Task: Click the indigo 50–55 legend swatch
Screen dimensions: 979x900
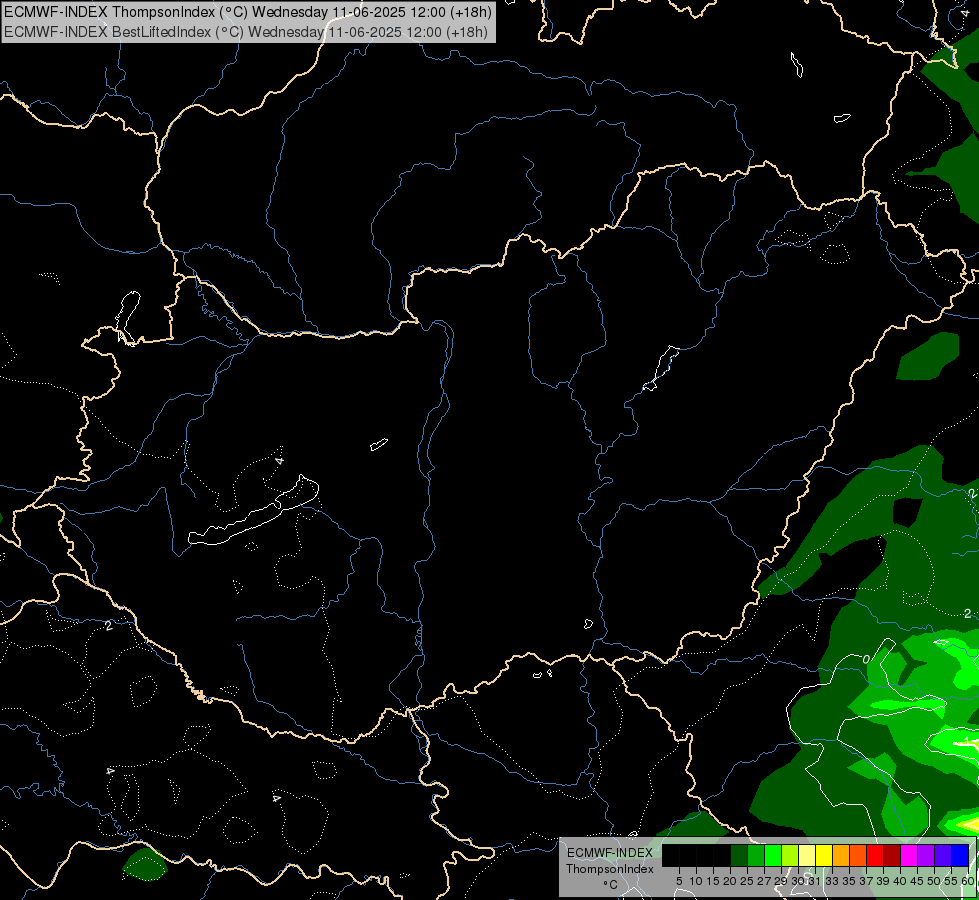Action: coord(943,855)
